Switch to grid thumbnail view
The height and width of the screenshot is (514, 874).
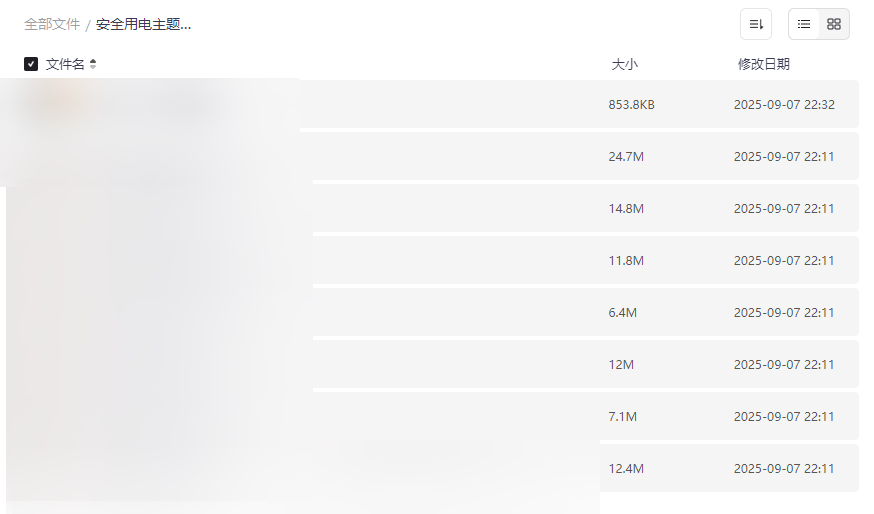coord(834,24)
